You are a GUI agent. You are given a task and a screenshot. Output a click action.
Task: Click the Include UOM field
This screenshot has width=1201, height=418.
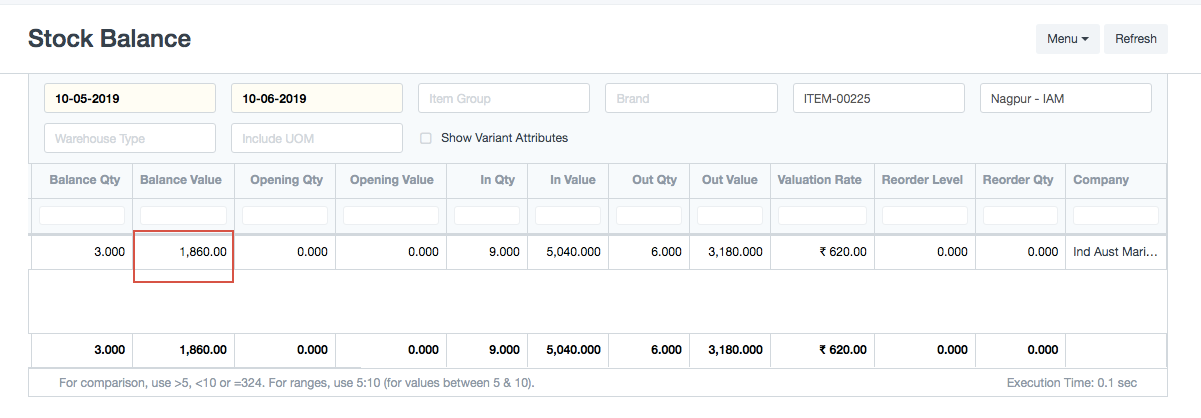tap(317, 138)
